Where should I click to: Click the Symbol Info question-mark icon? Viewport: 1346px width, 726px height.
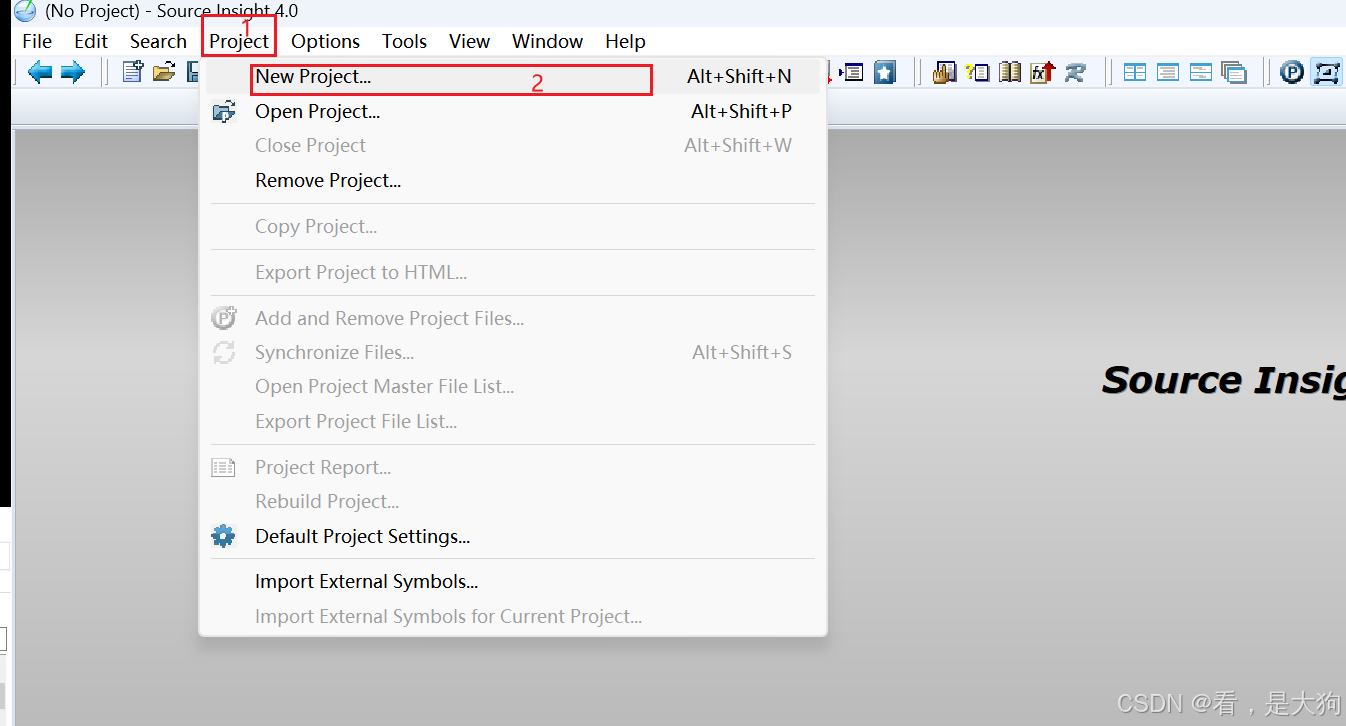pyautogui.click(x=977, y=72)
